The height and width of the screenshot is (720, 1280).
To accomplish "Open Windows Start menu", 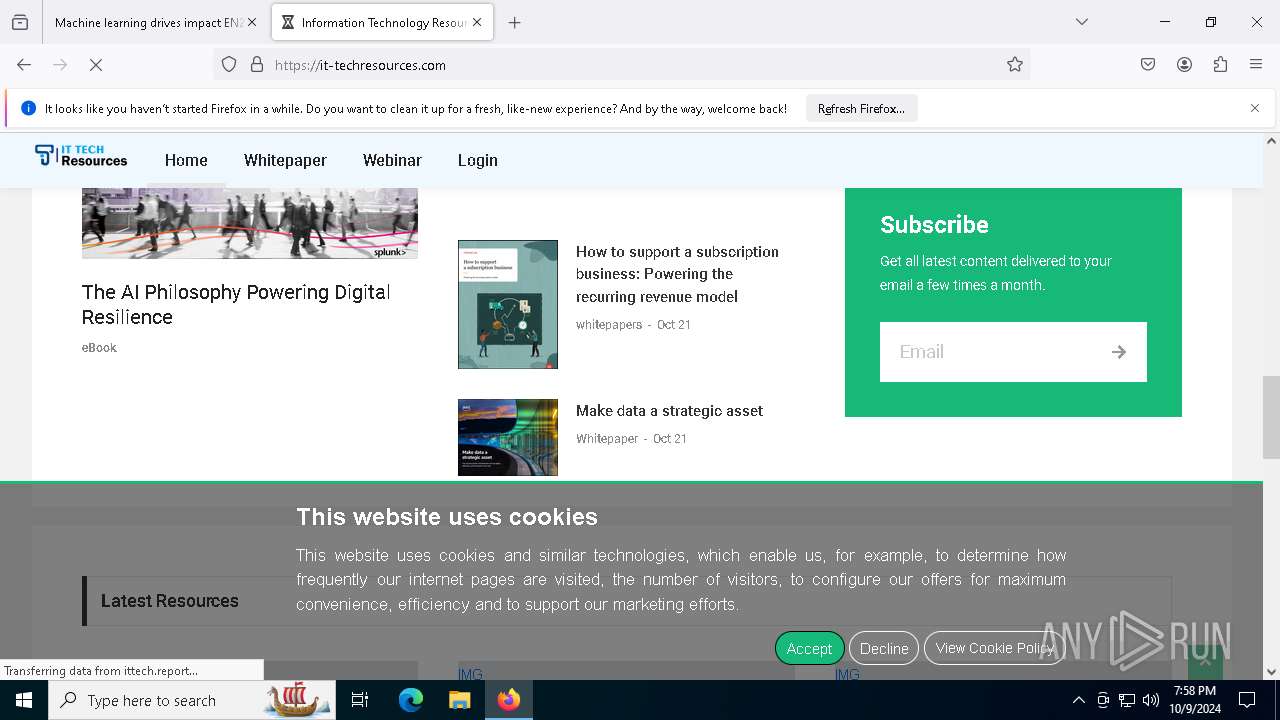I will point(24,700).
